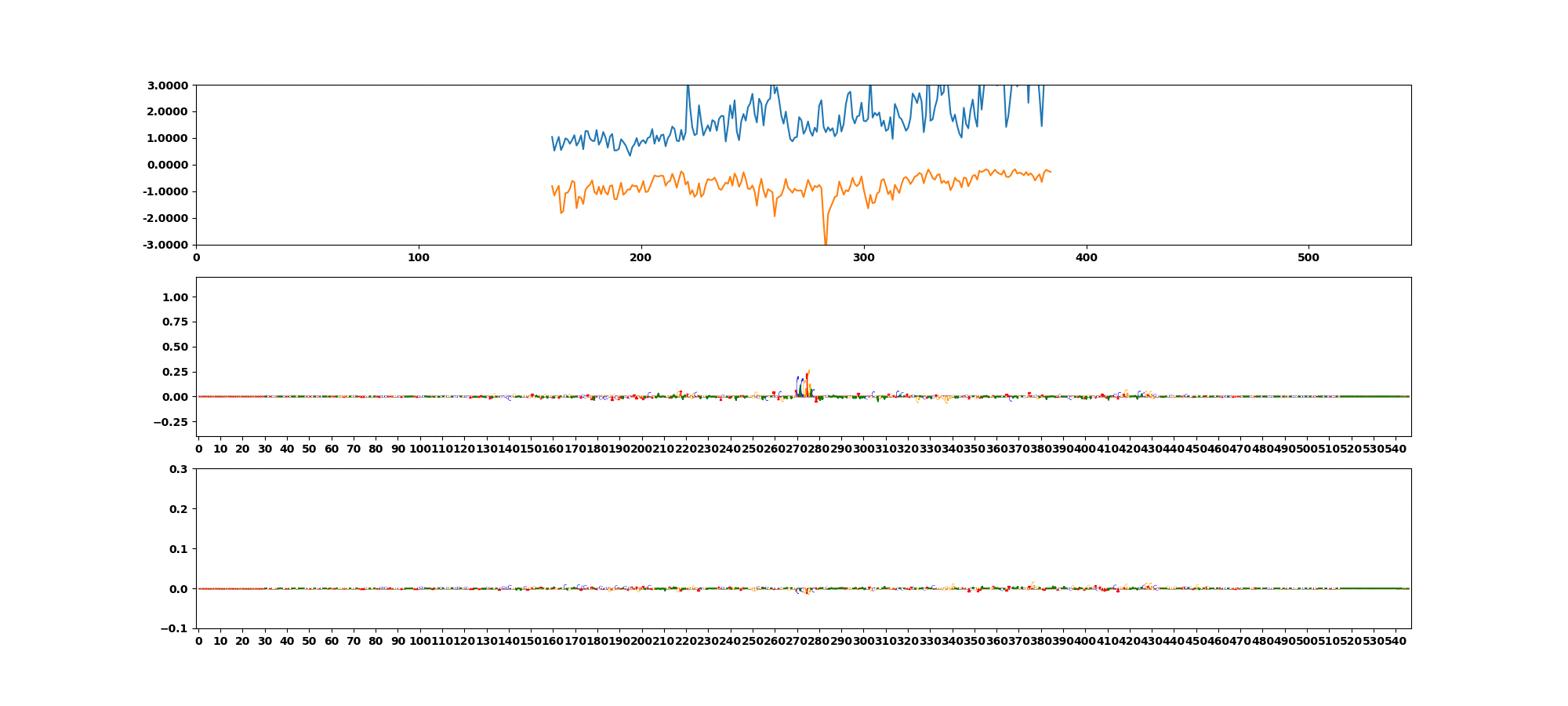Screen dimensions: 1568x706
Task: Click the 300 x-axis label in top plot
Action: 863,257
